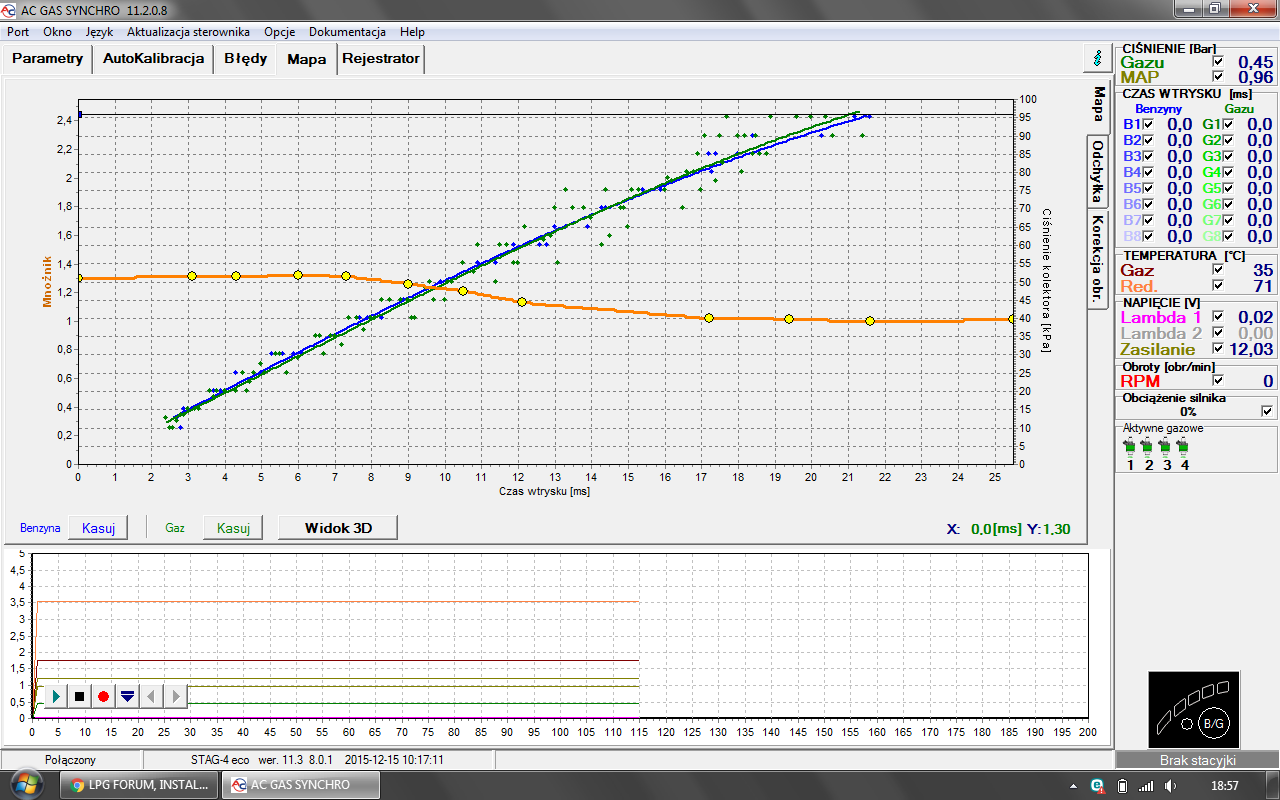
Task: Toggle the RPM checkbox
Action: click(1218, 380)
